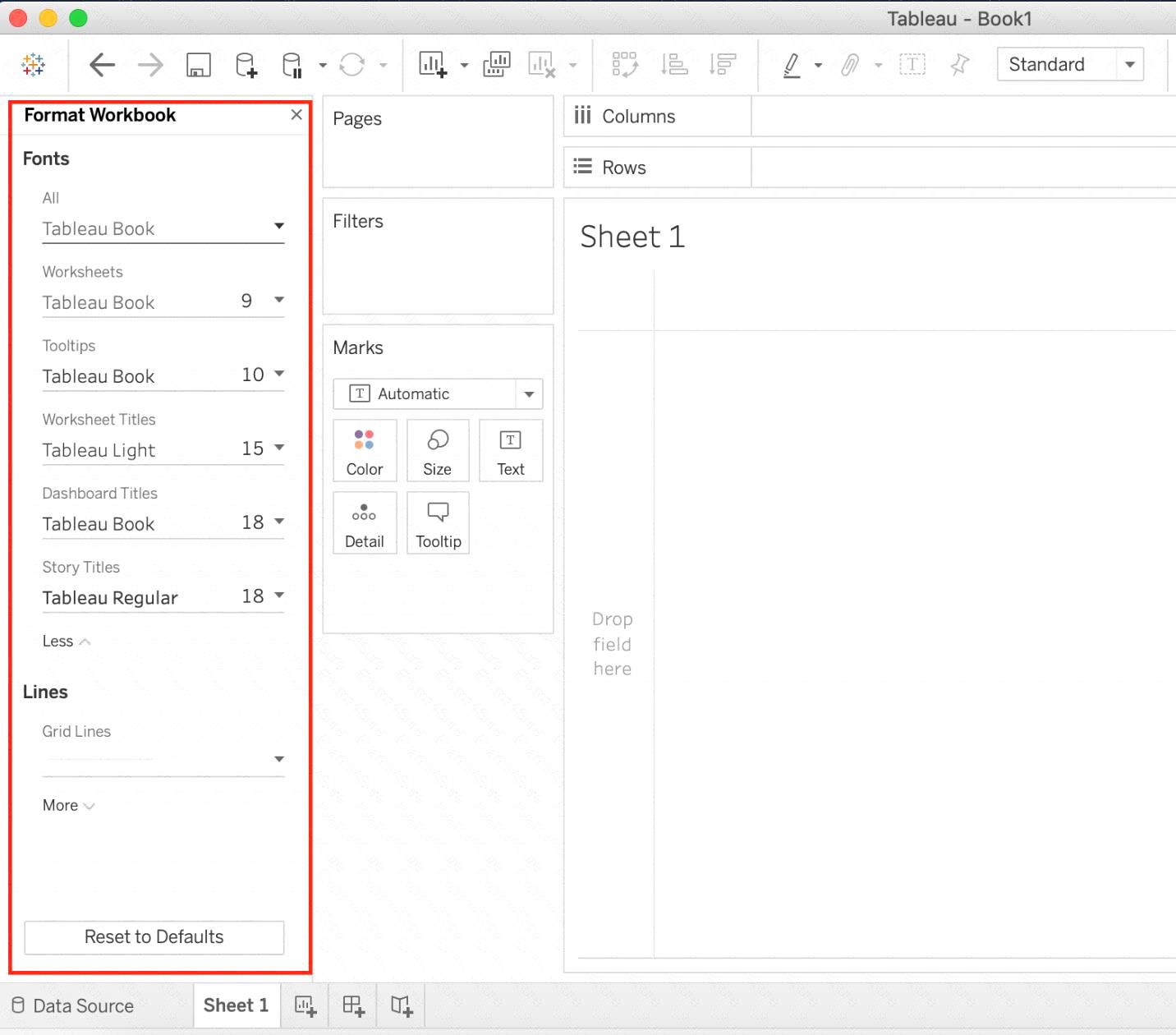
Task: Clear the sheet using toolbar icon
Action: (542, 64)
